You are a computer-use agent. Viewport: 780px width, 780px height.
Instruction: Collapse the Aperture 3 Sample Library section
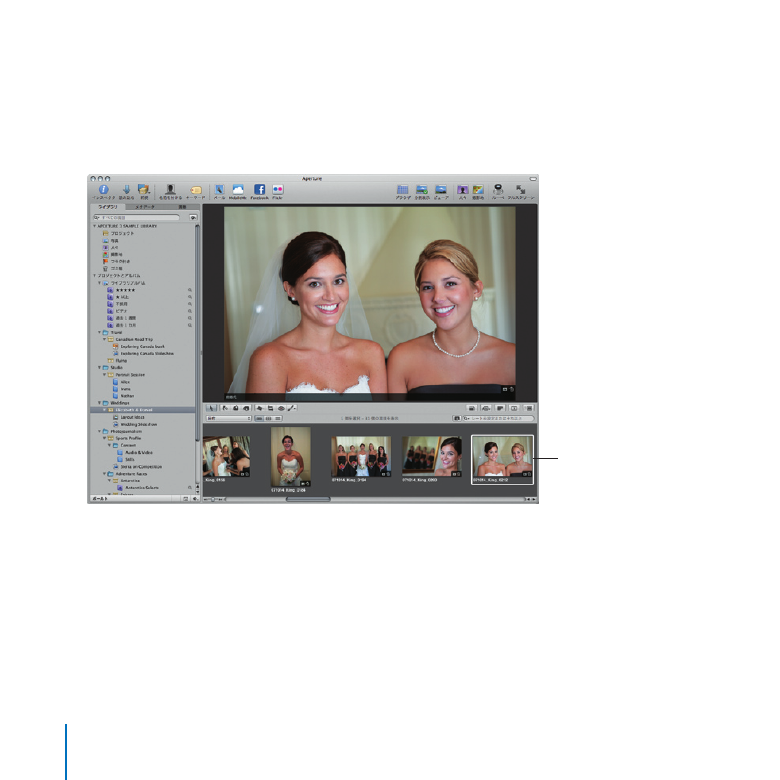[x=95, y=226]
